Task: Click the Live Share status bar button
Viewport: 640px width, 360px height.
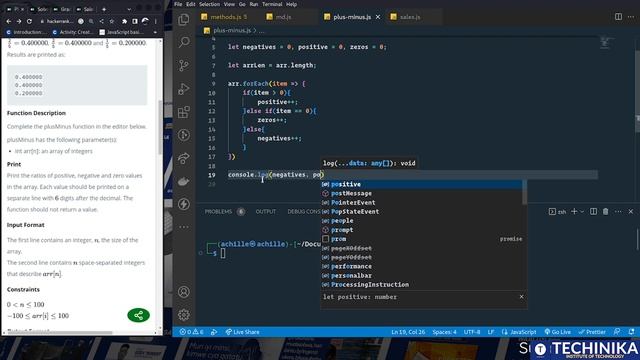Action: tap(242, 332)
